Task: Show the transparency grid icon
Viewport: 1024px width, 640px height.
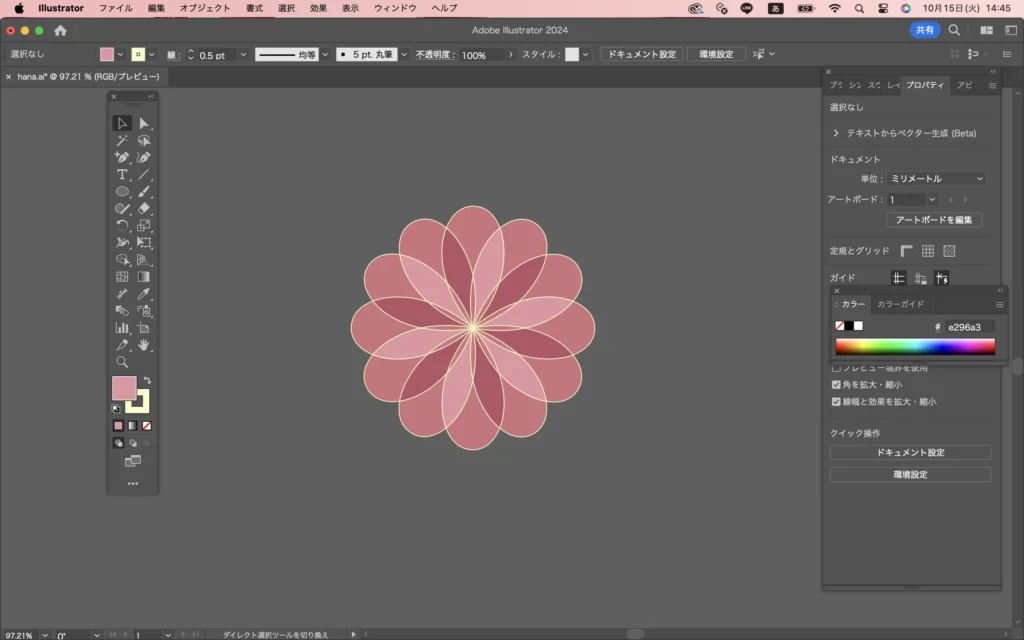Action: point(949,251)
